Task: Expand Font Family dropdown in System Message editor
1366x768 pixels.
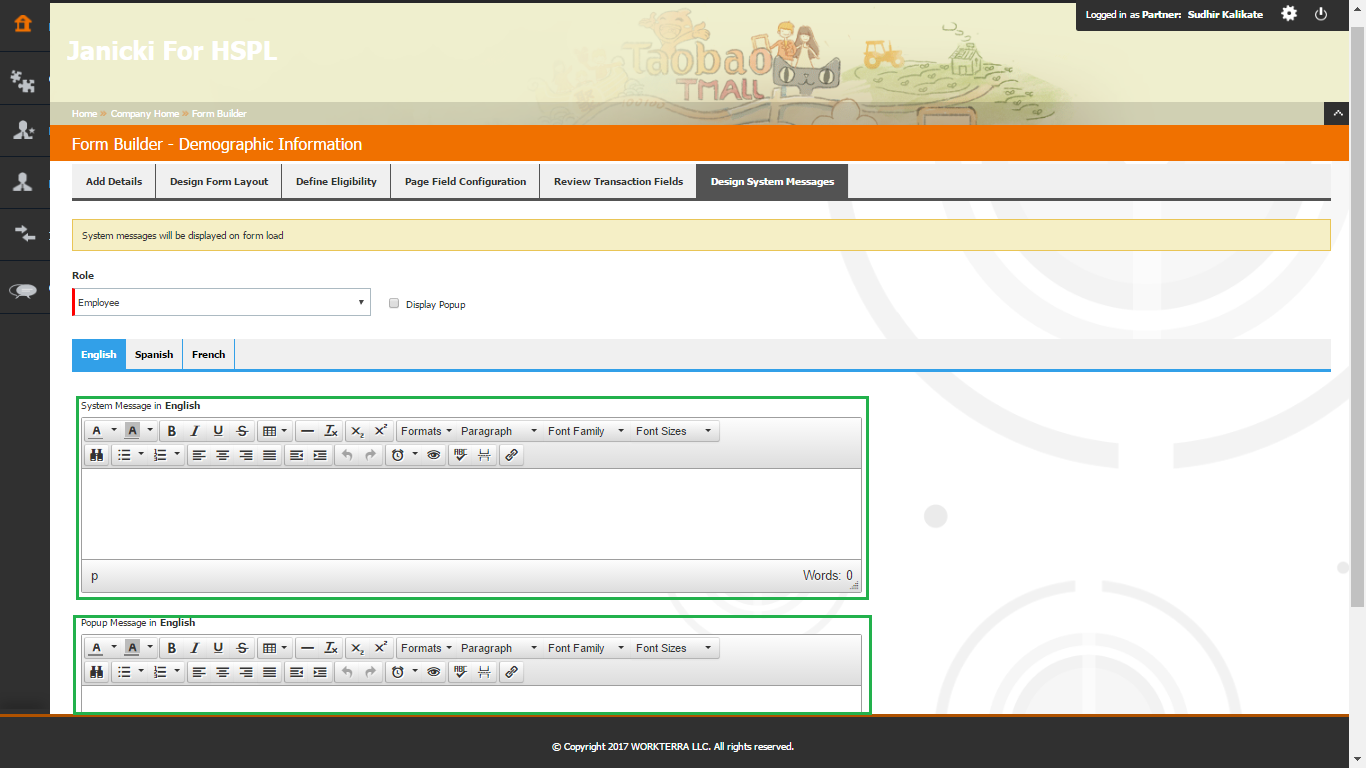Action: (584, 431)
